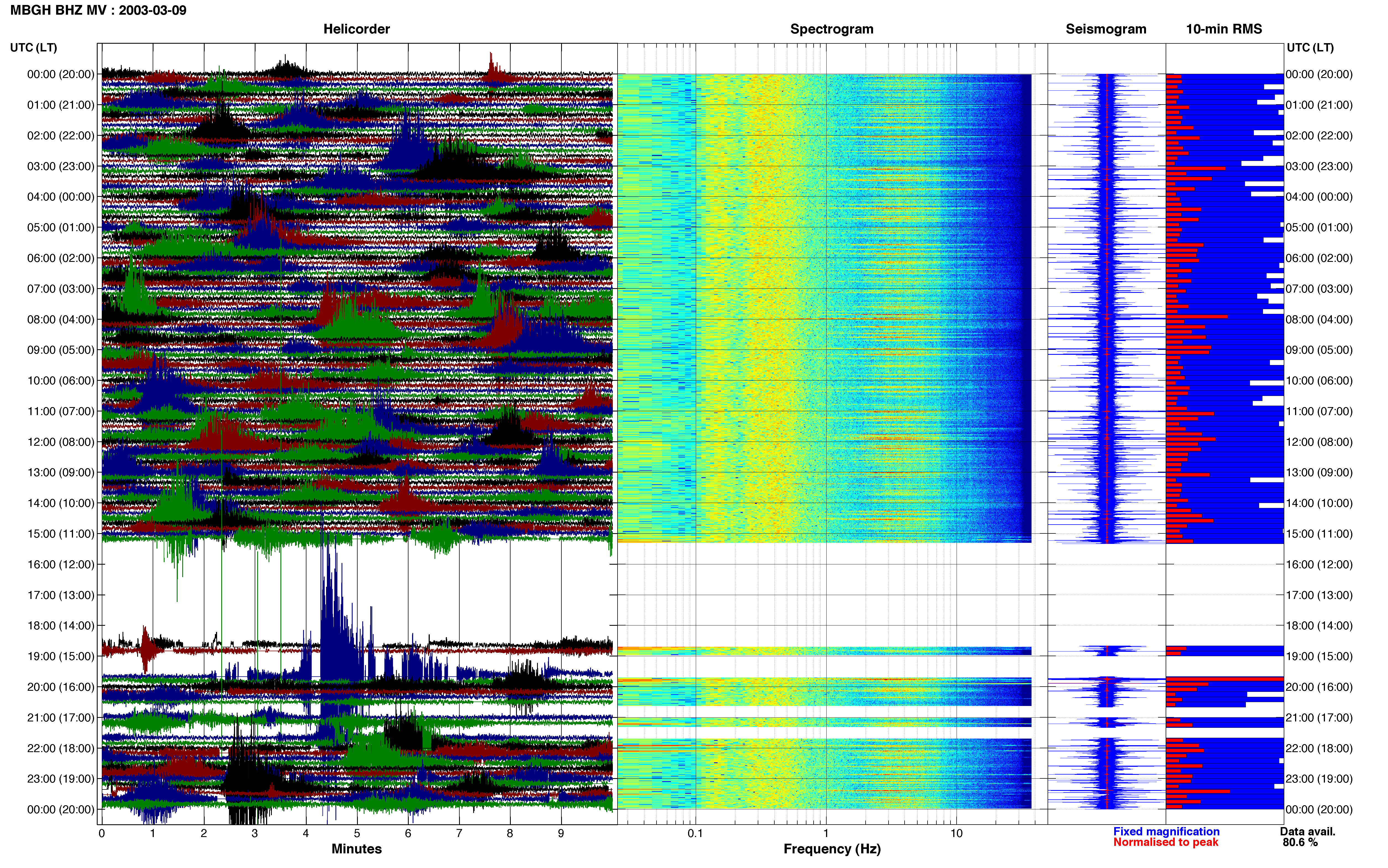Click the left 03:00 (23:00) time label
Viewport: 1388px width, 868px height.
61,166
